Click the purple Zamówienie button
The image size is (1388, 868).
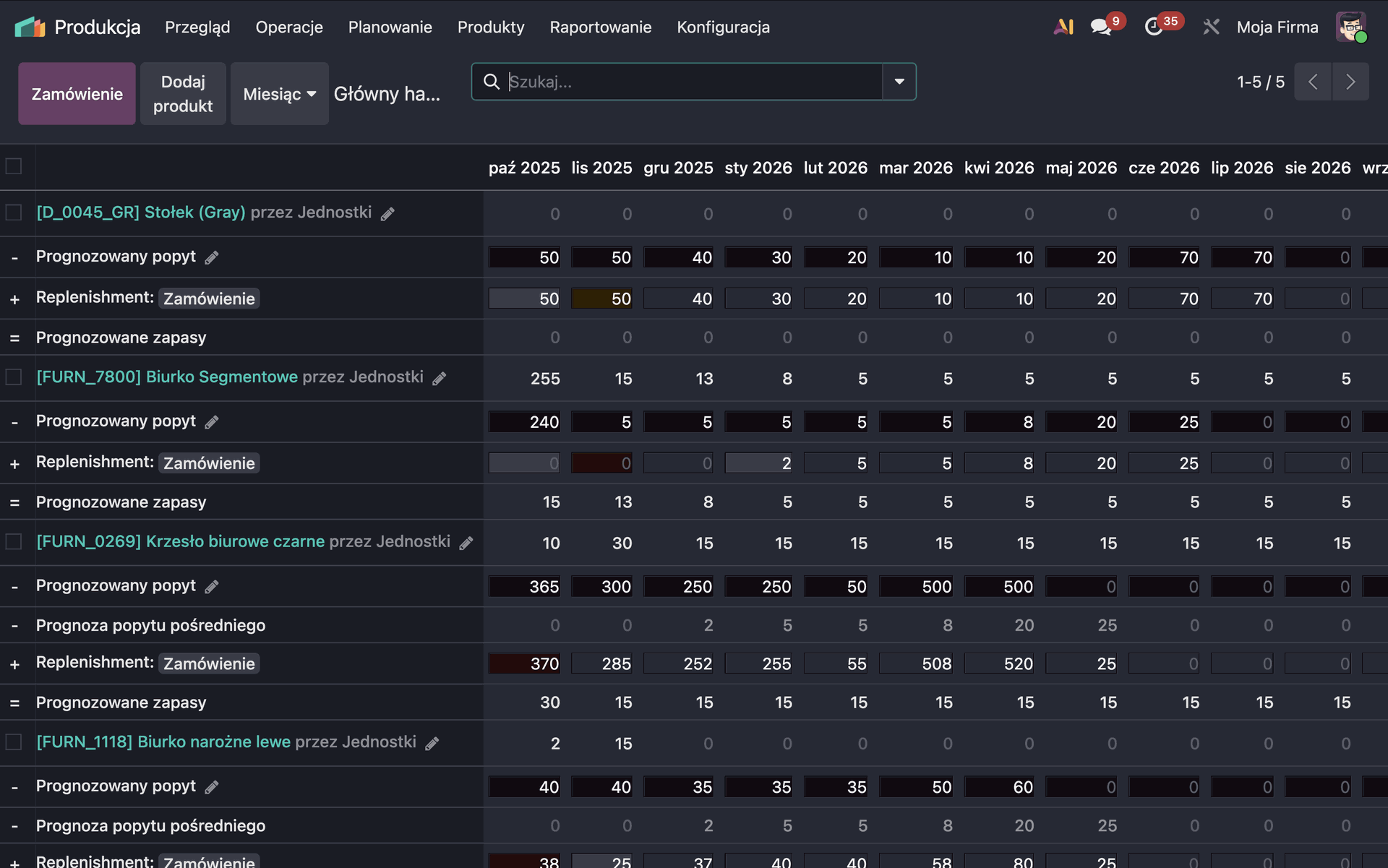[x=77, y=94]
